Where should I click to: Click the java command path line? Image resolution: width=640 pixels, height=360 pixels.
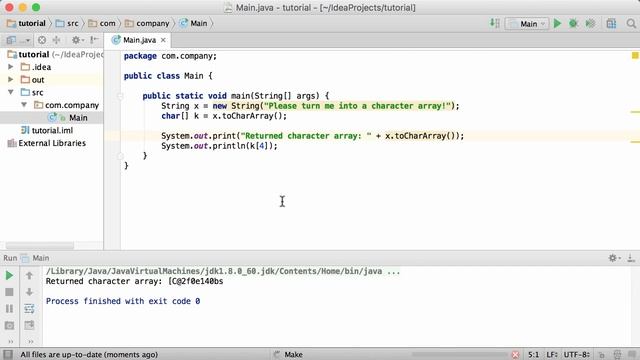(x=223, y=271)
